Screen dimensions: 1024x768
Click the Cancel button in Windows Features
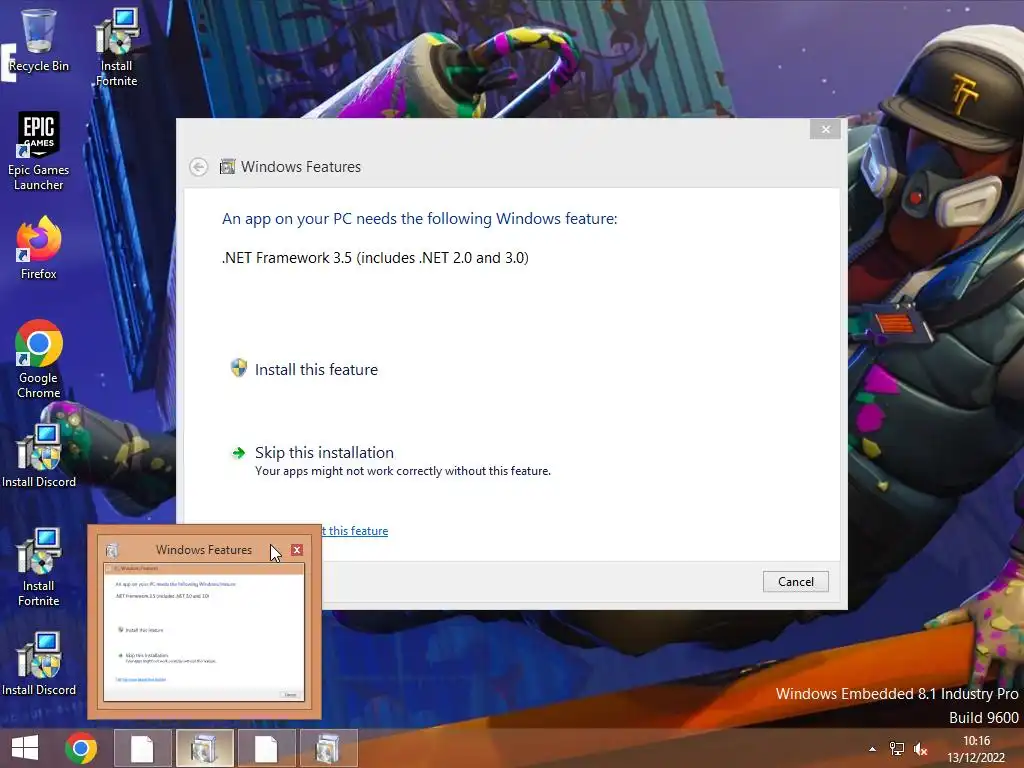point(795,581)
